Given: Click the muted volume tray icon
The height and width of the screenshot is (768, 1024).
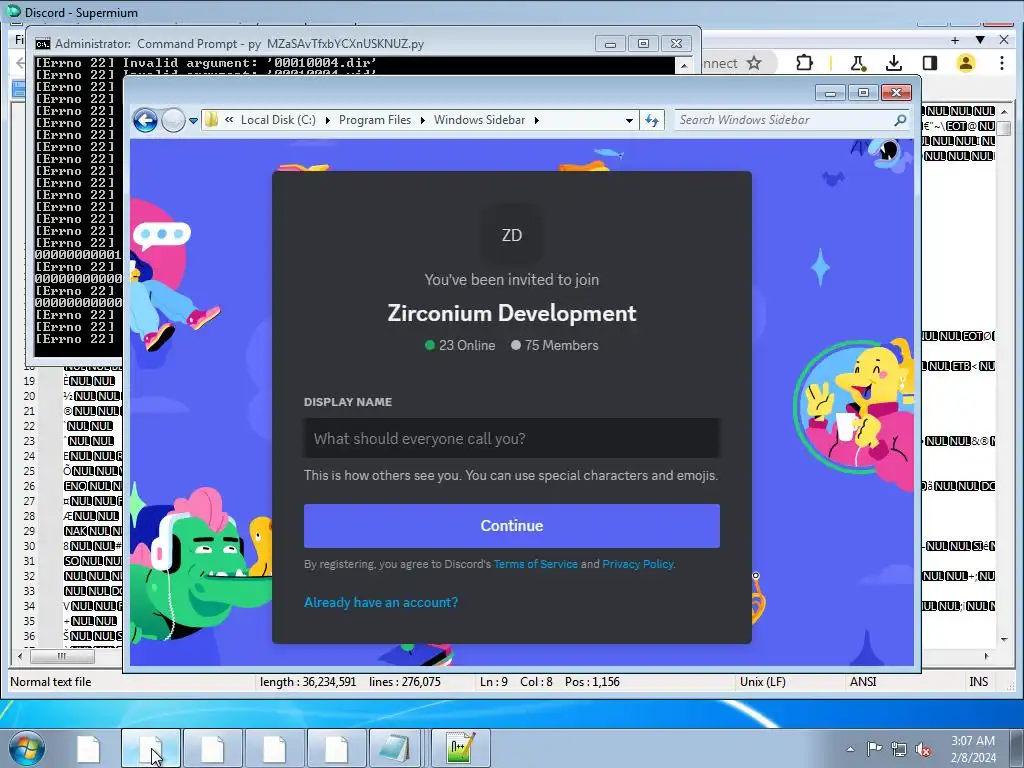Looking at the screenshot, I should coord(923,749).
